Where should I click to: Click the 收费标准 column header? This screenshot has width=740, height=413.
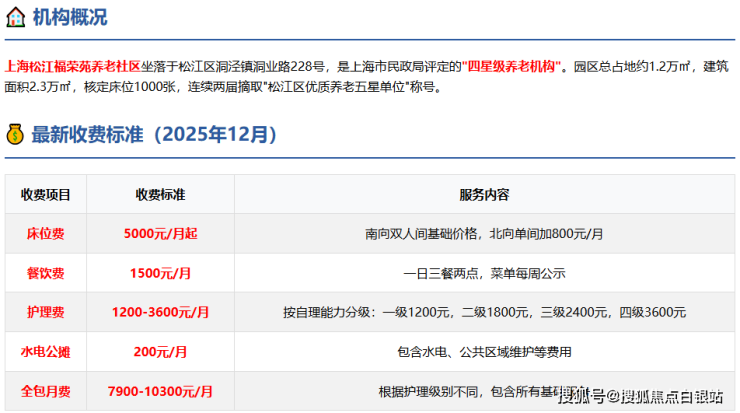(160, 194)
